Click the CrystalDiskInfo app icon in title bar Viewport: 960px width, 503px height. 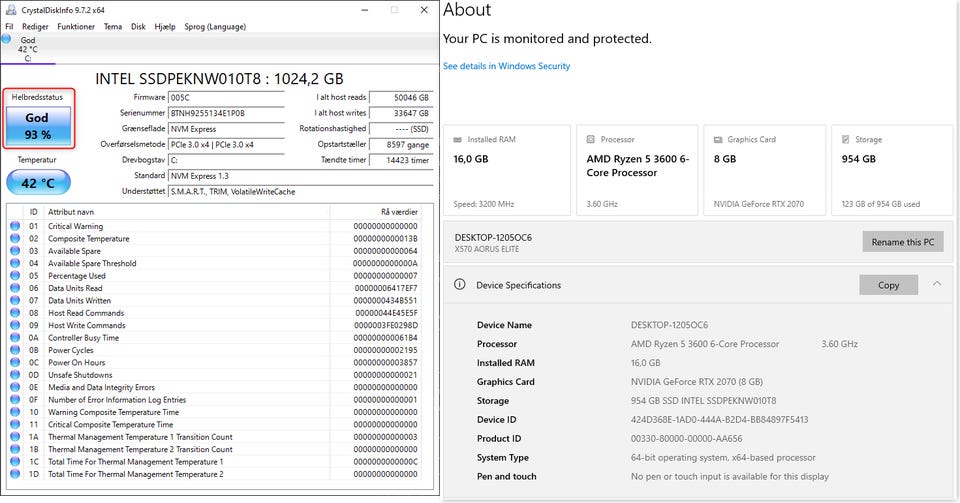pos(10,10)
